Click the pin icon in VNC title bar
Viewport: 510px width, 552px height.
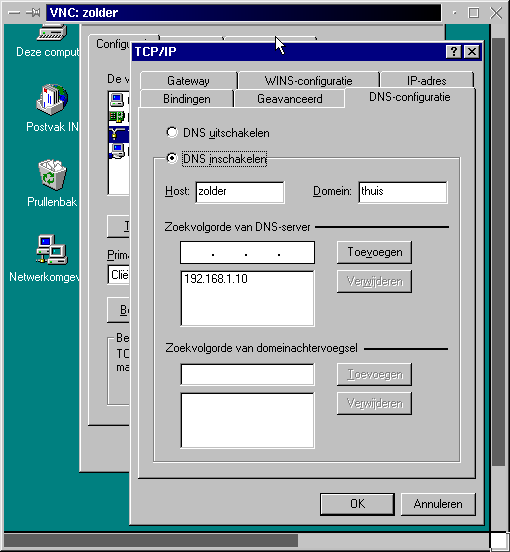(x=33, y=13)
